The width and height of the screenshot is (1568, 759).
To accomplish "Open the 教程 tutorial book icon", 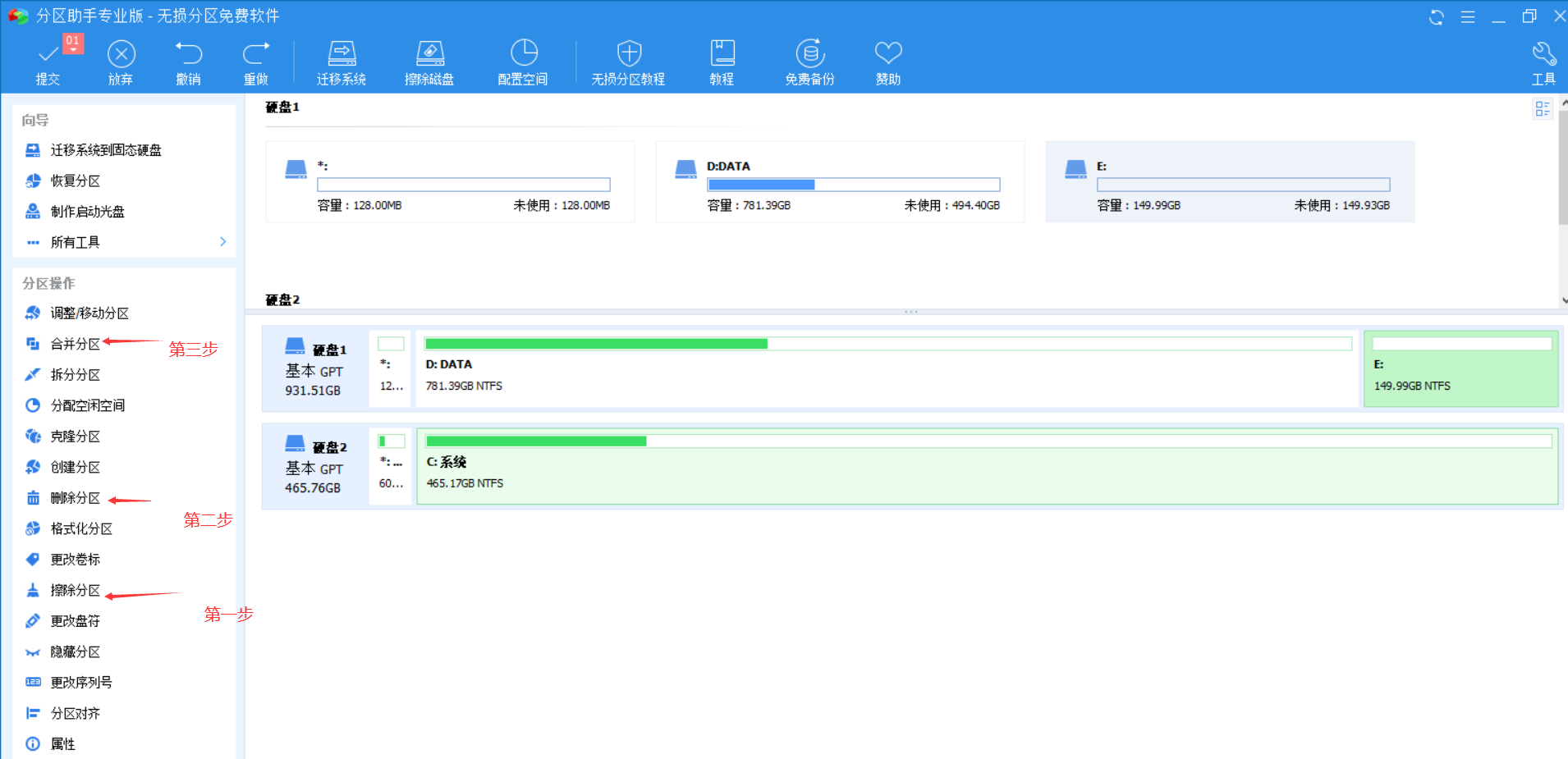I will tap(722, 53).
